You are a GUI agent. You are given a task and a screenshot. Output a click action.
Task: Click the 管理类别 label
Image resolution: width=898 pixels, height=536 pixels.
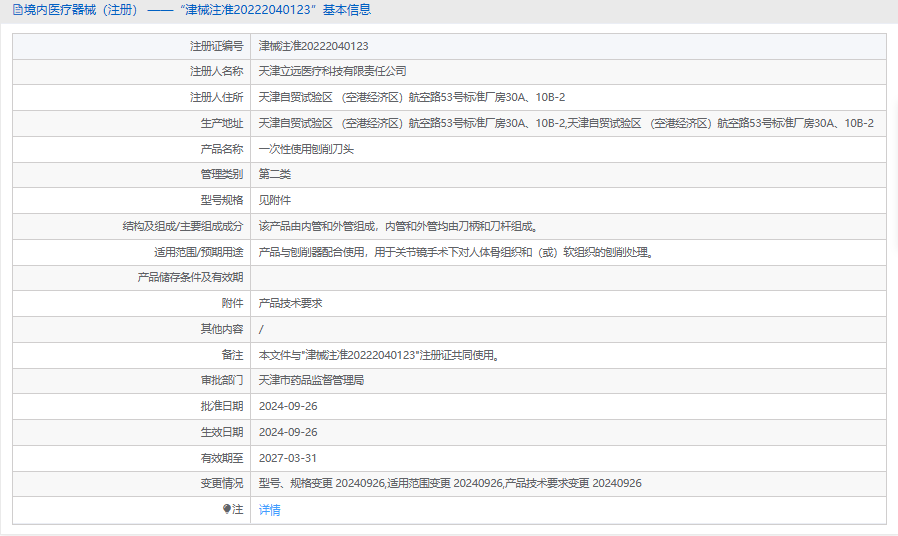(x=222, y=174)
